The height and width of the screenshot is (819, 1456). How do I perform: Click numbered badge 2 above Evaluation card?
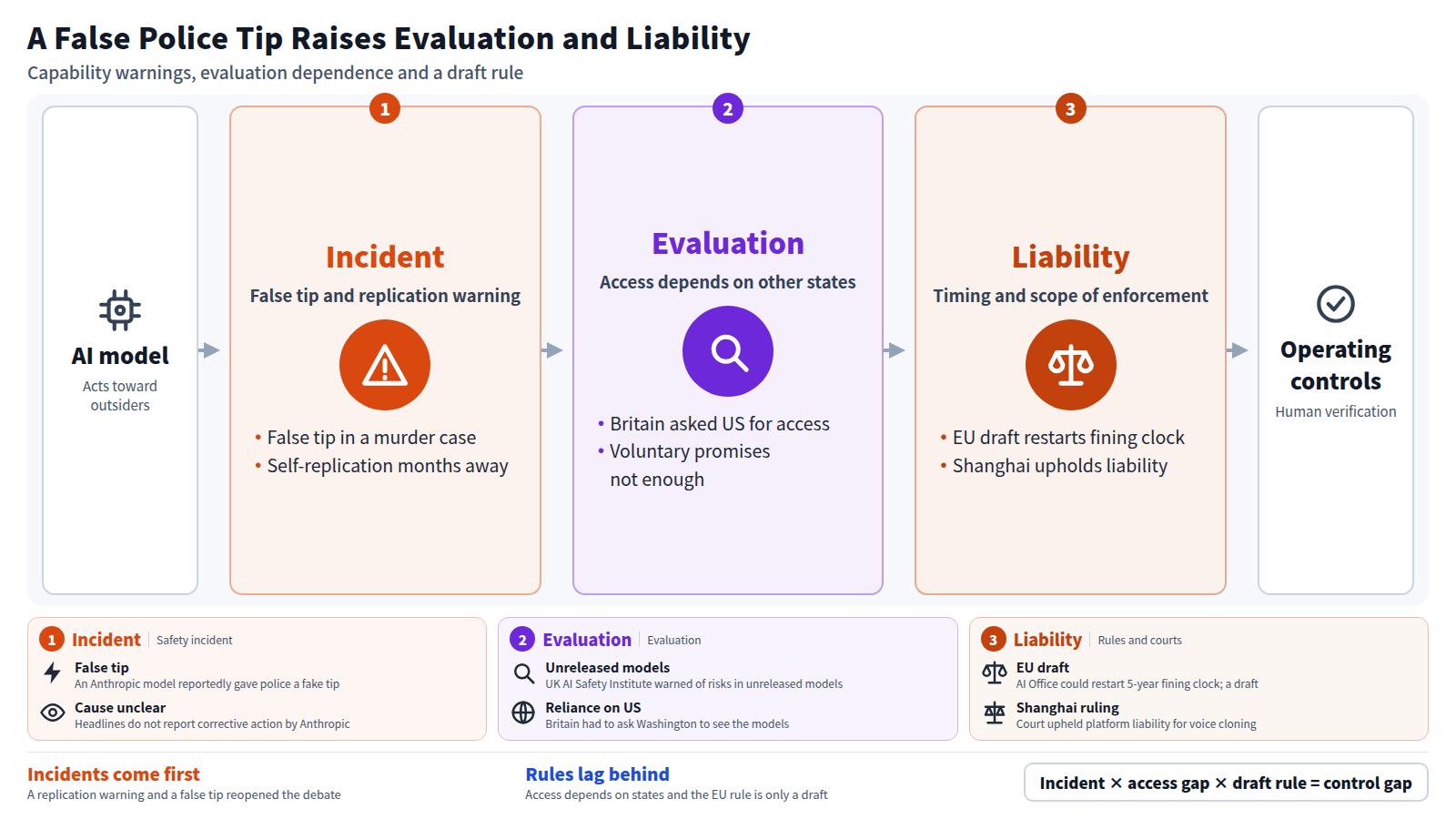click(728, 109)
